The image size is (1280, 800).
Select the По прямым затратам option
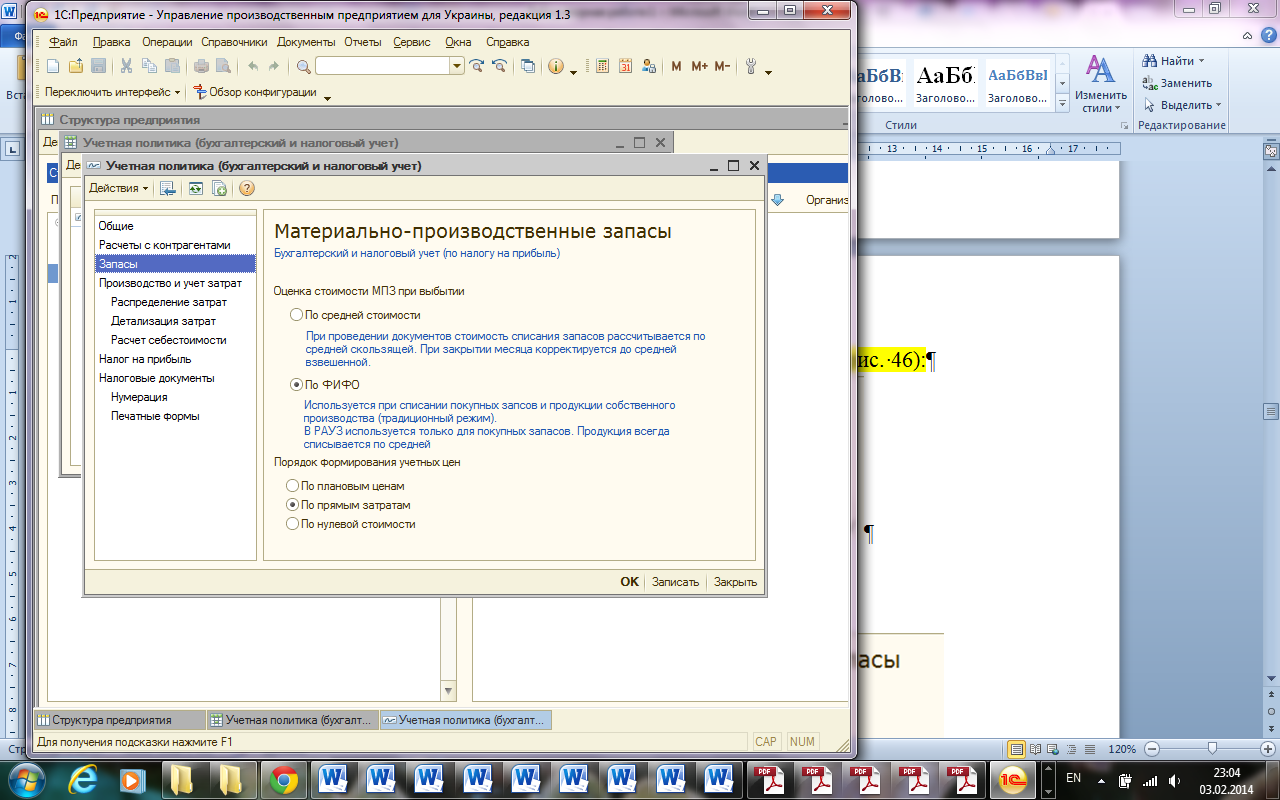(x=292, y=505)
